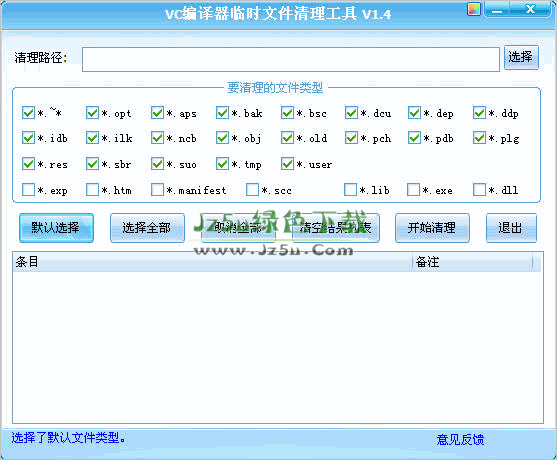Uncheck the *.ncb checkbox
This screenshot has height=460, width=557.
[x=157, y=137]
